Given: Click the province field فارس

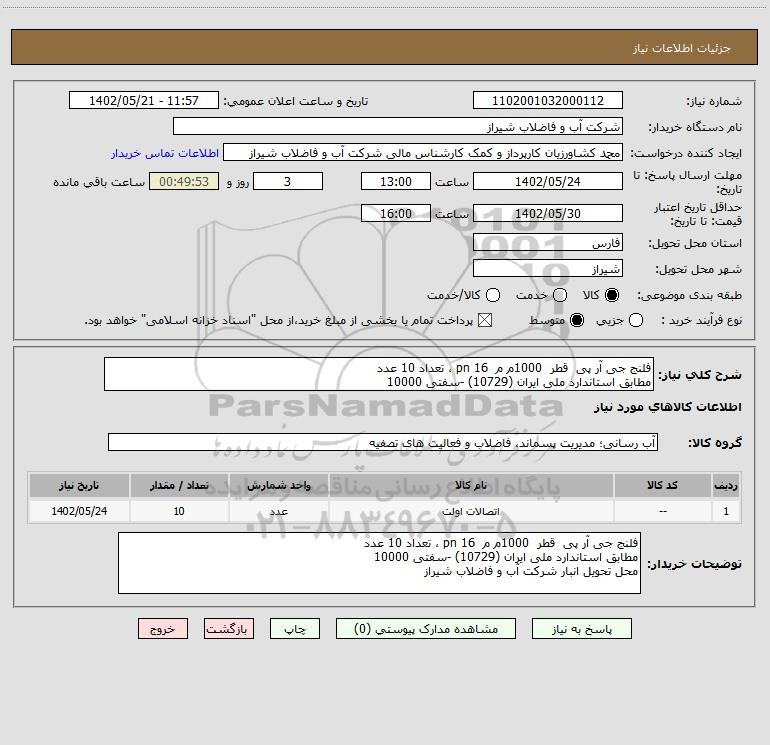Looking at the screenshot, I should click(x=548, y=242).
